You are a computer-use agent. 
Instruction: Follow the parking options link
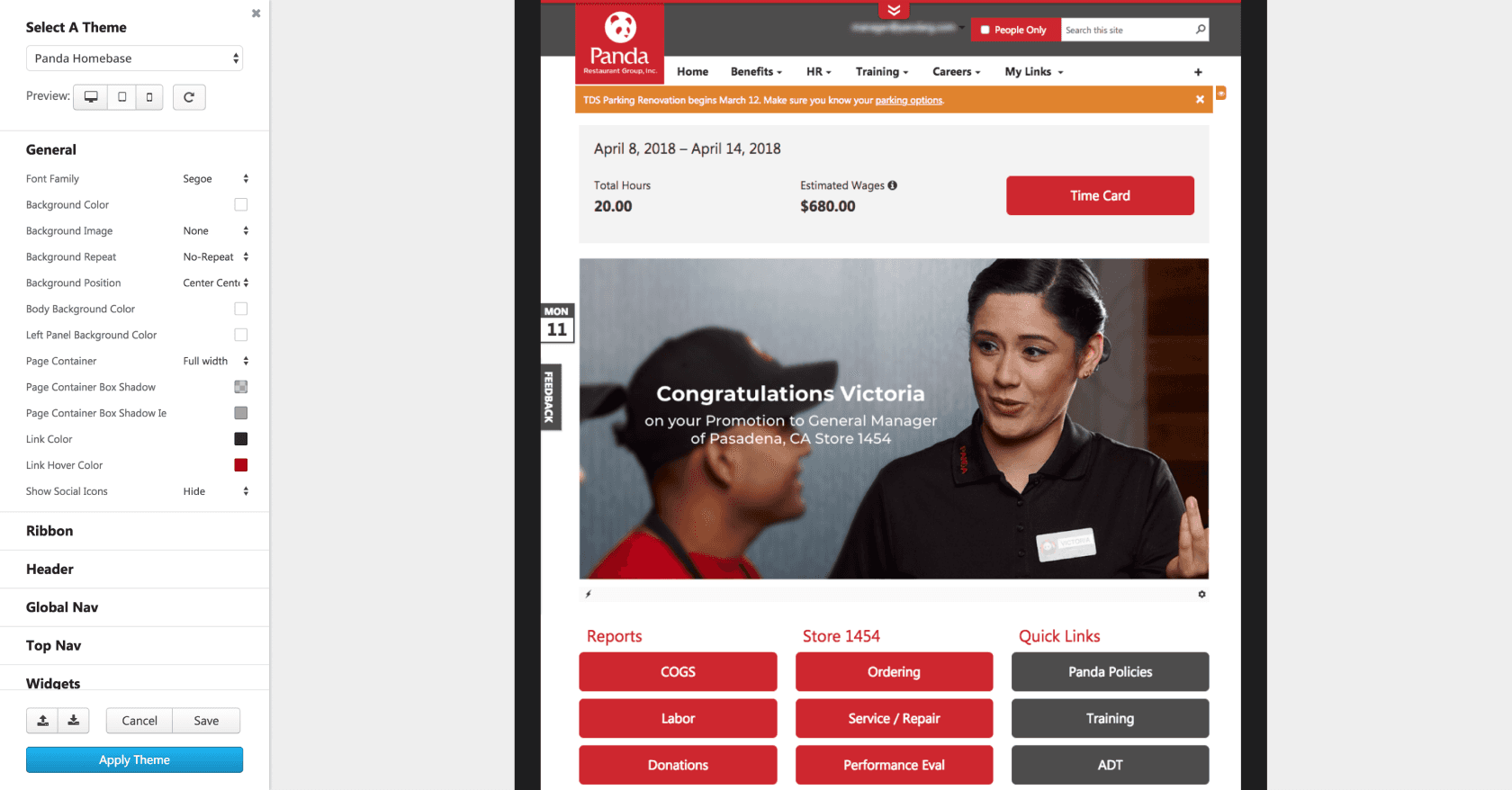(909, 101)
